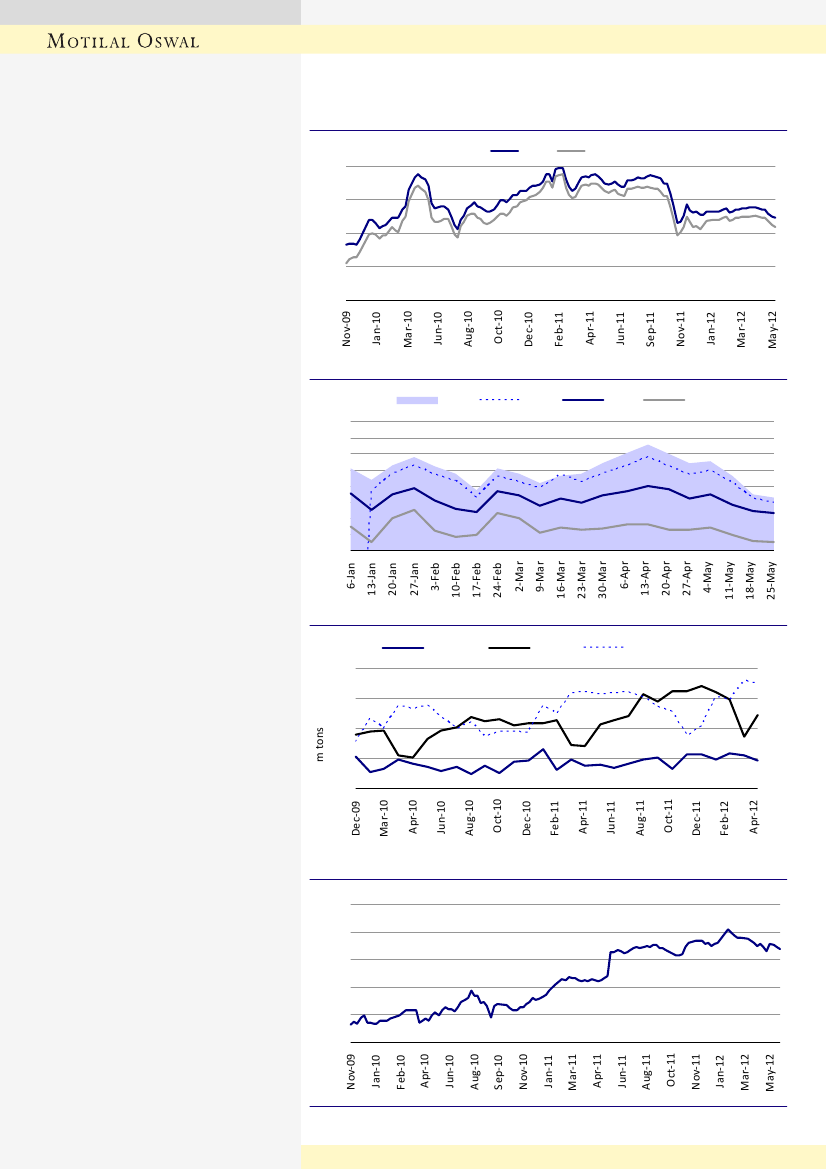Click the Feb-11 label on top chart axis
The image size is (826, 1169).
pyautogui.click(x=560, y=329)
